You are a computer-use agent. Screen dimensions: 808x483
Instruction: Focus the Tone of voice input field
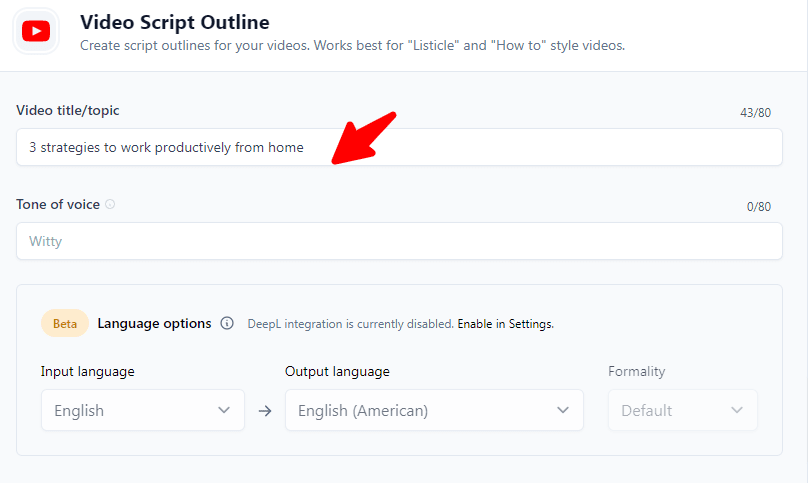(x=399, y=241)
